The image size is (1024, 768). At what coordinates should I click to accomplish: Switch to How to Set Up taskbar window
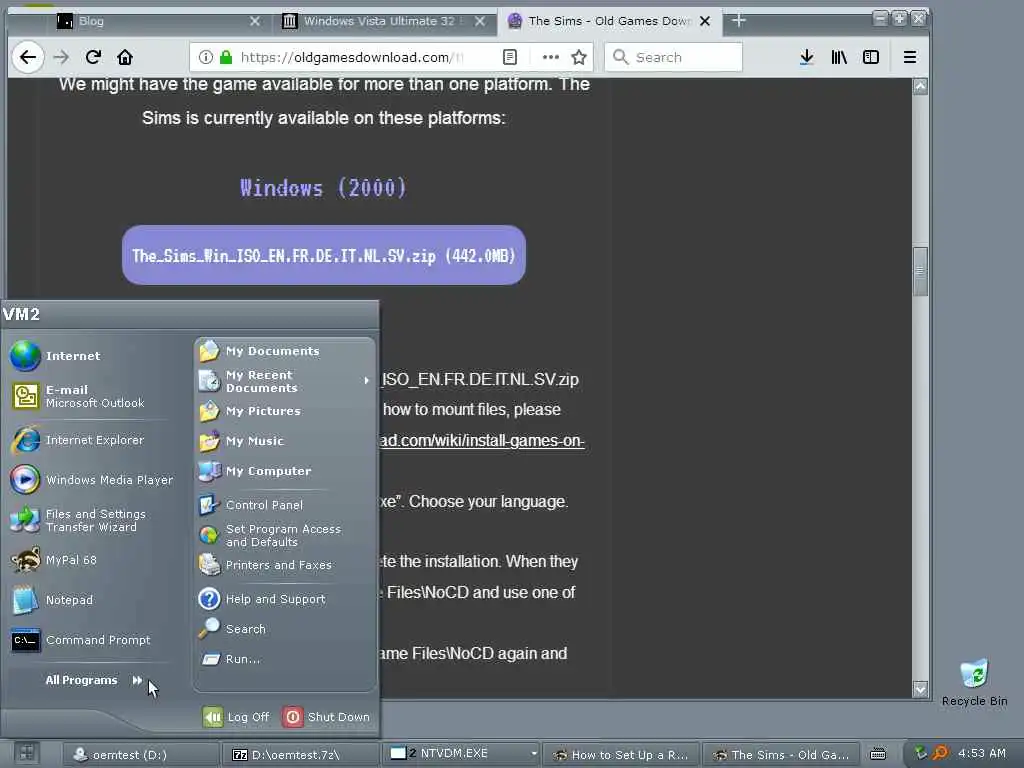620,755
